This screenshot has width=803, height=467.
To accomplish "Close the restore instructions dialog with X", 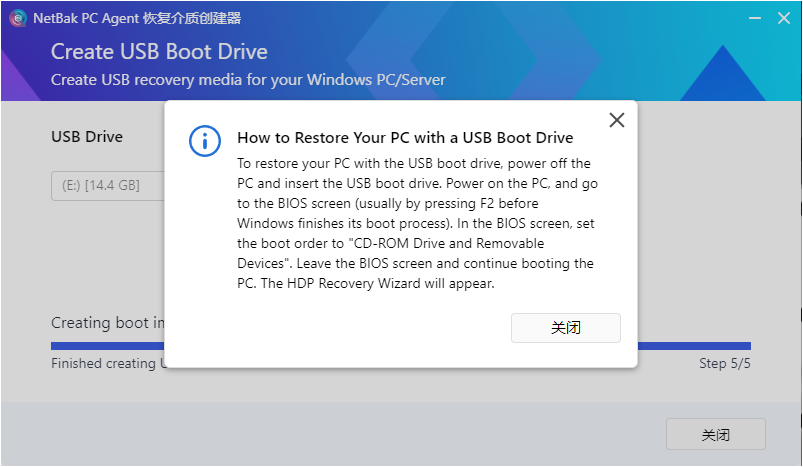I will [617, 120].
